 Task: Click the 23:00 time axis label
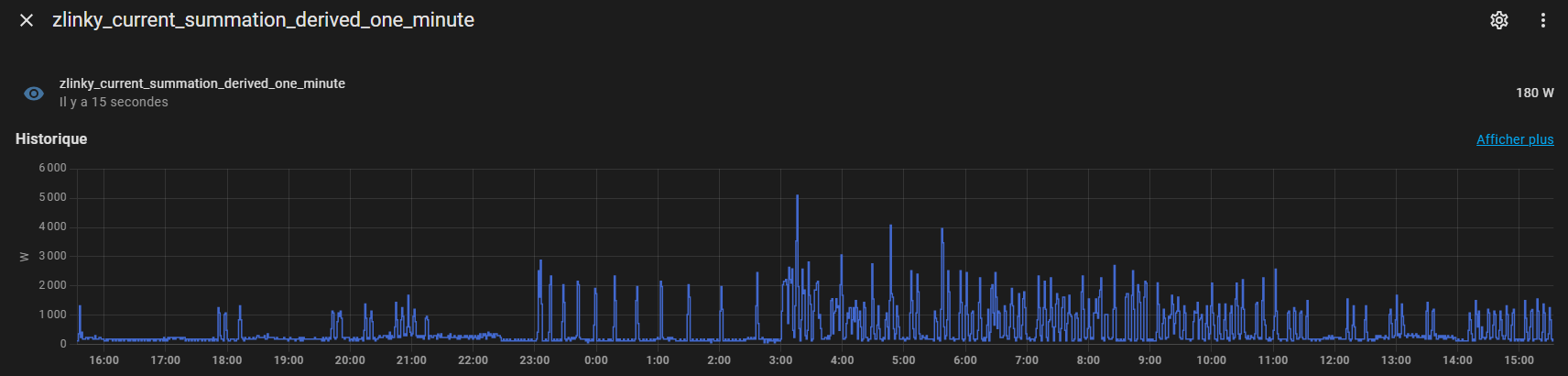coord(535,360)
